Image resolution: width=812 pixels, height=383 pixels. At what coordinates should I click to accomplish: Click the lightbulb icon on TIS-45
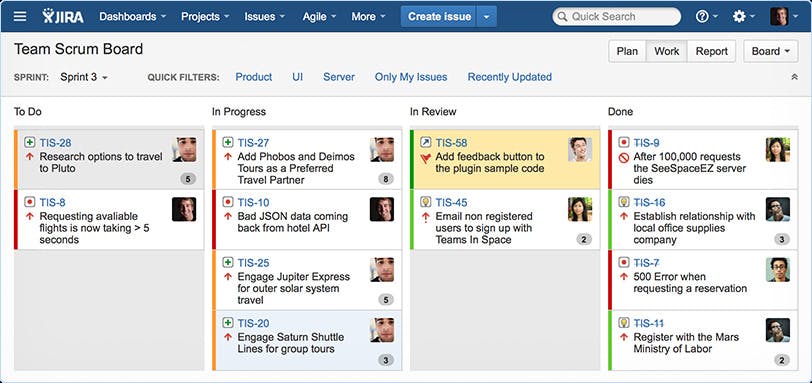click(426, 202)
